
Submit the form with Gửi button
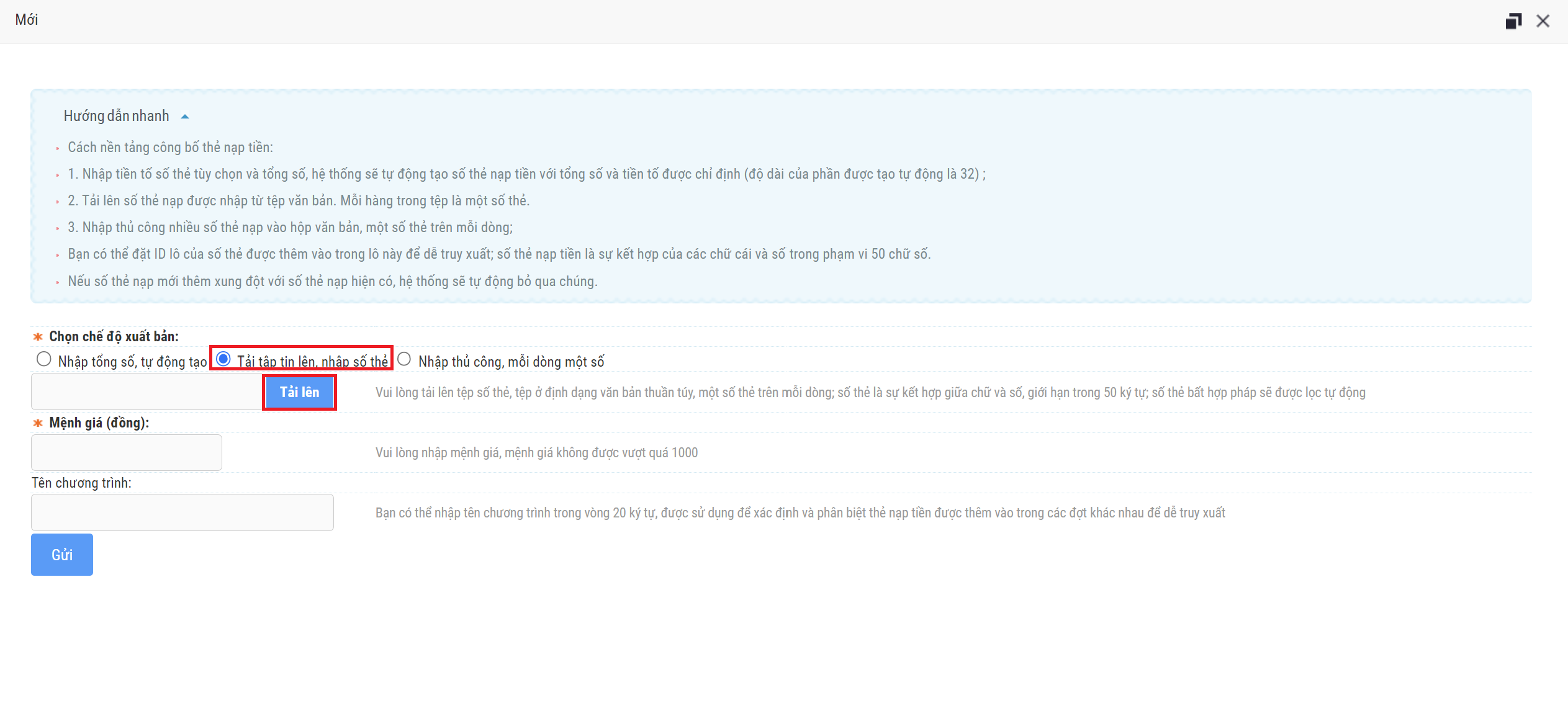point(62,555)
